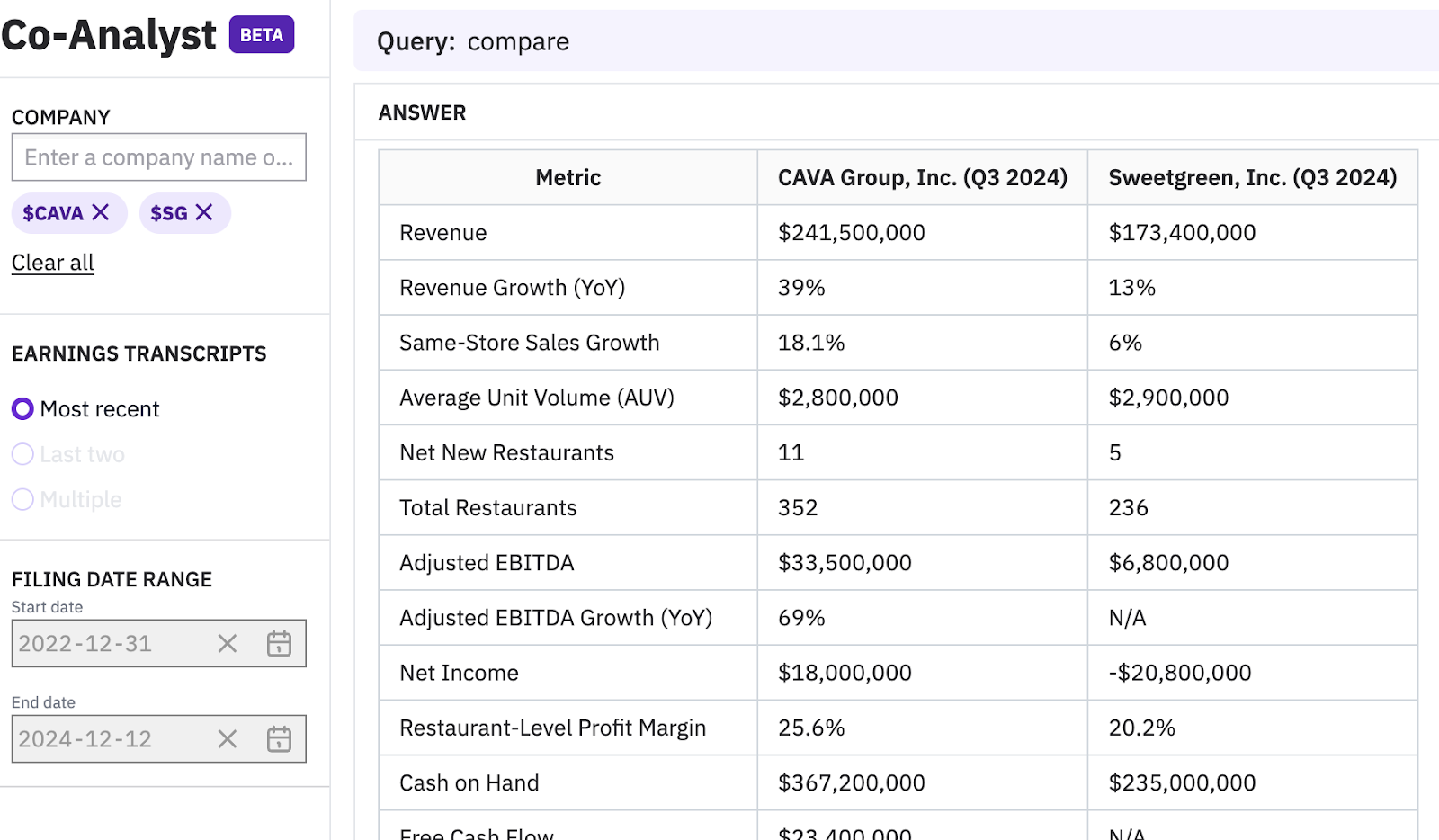The image size is (1439, 840).
Task: Choose the Last two transcripts option
Action: (23, 454)
